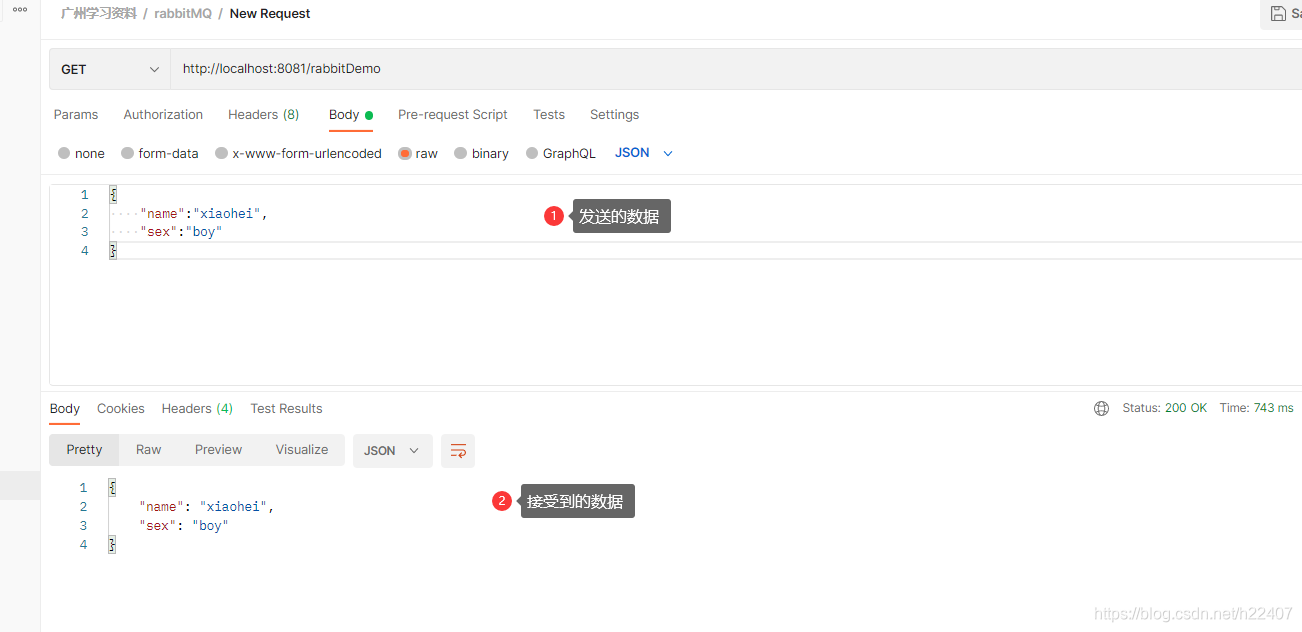Click the three-dots more options icon
The width and height of the screenshot is (1302, 632).
point(20,9)
